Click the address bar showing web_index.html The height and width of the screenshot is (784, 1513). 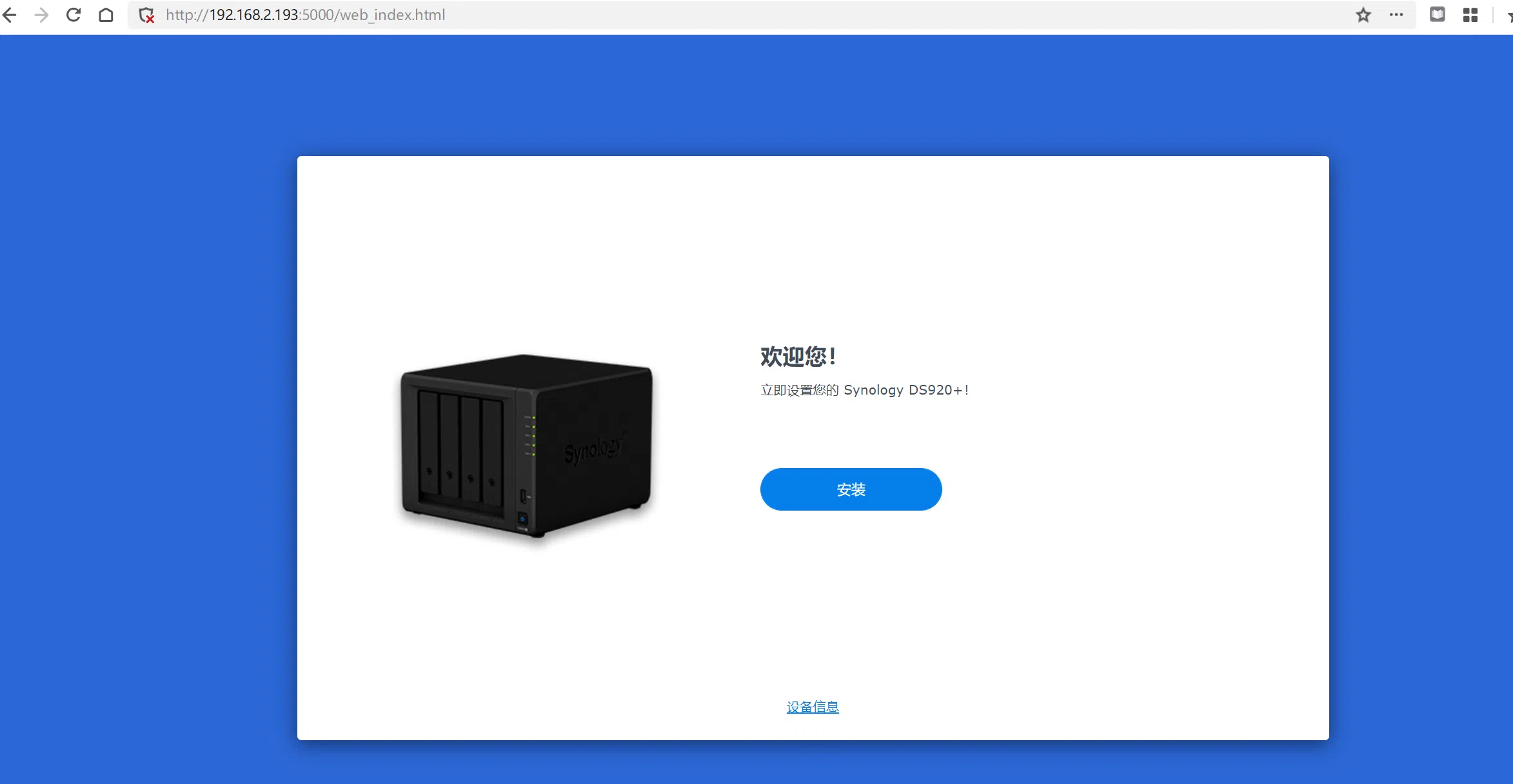click(x=306, y=15)
